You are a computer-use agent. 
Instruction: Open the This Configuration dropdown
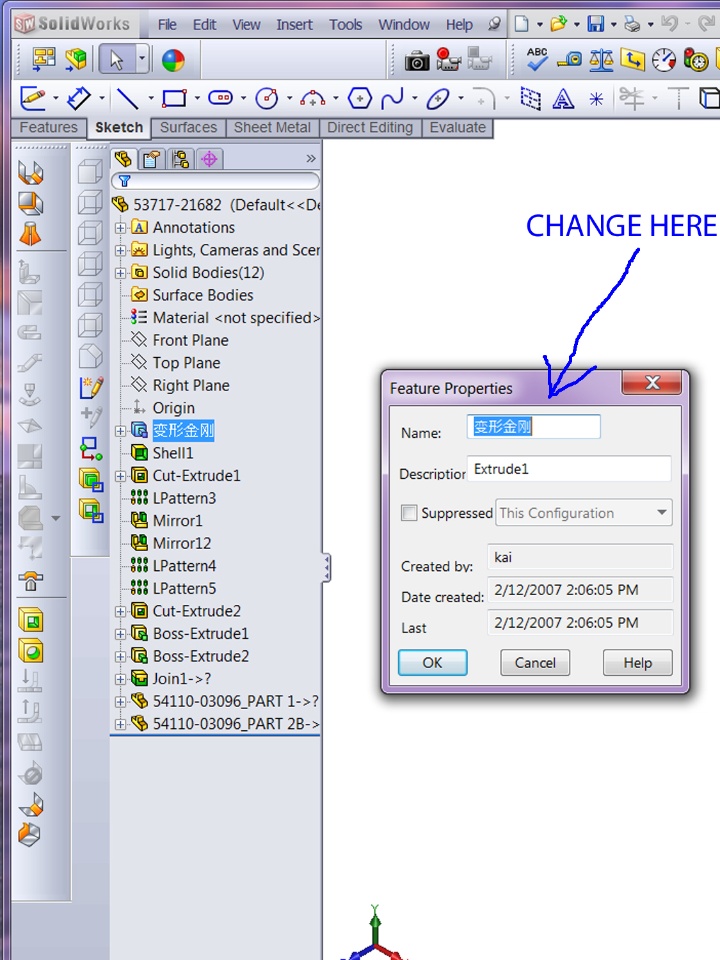583,513
